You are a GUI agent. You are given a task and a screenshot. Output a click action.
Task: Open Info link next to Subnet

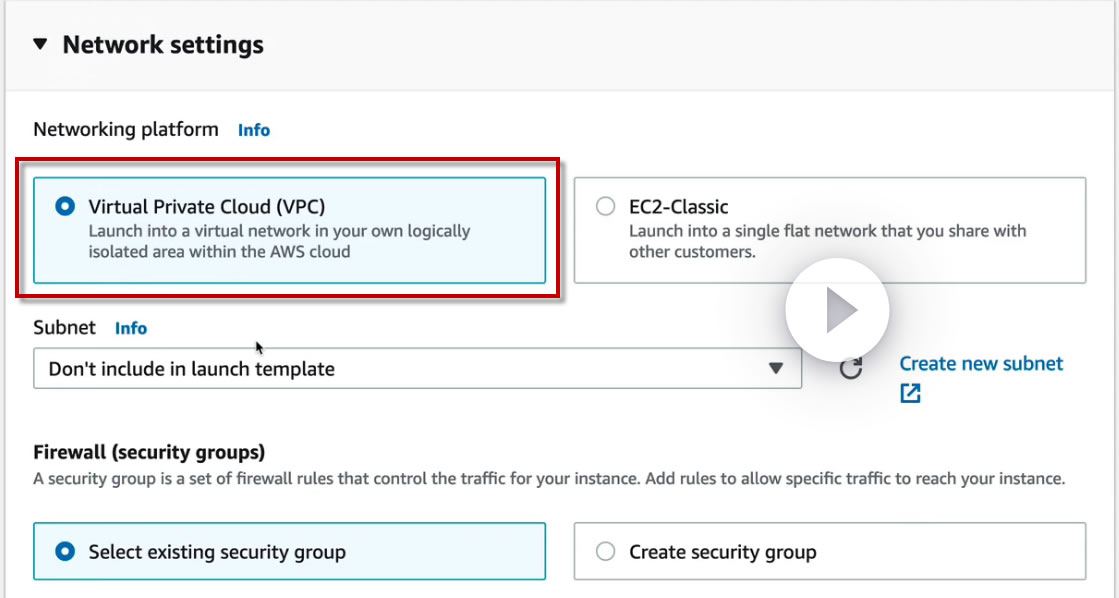(131, 328)
